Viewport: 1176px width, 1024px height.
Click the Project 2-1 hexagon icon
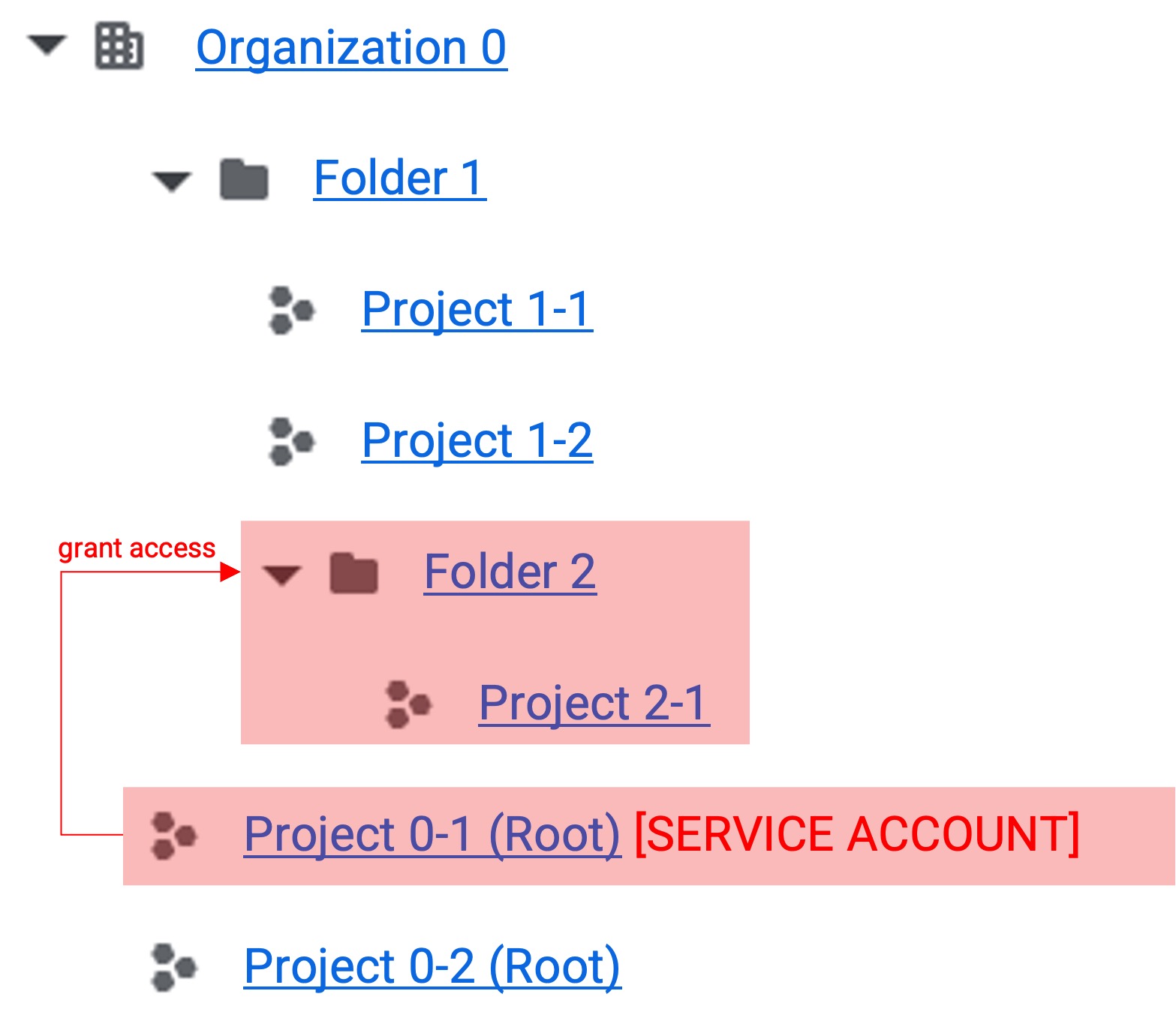click(408, 704)
